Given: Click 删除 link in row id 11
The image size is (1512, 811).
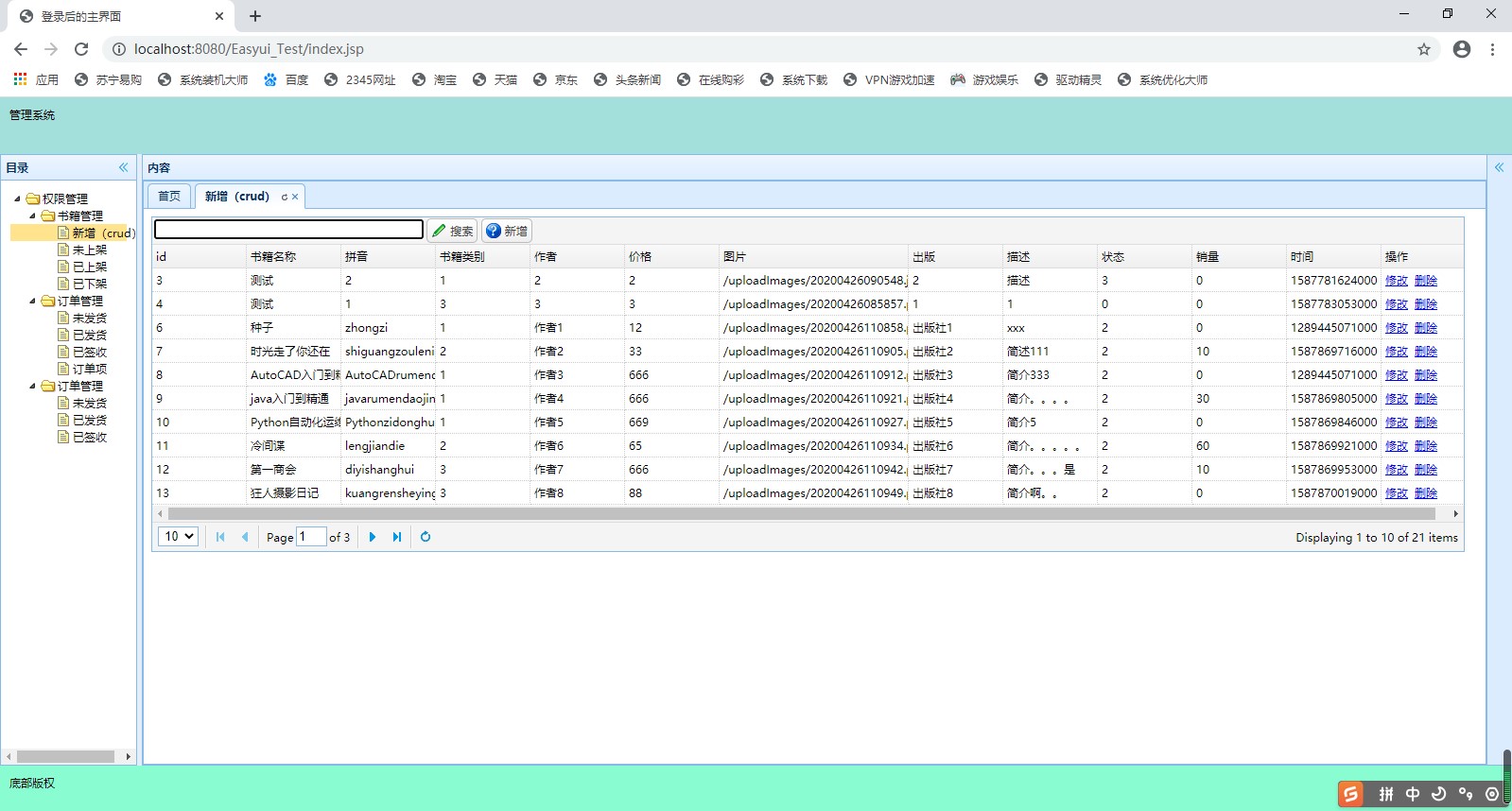Looking at the screenshot, I should pos(1426,446).
